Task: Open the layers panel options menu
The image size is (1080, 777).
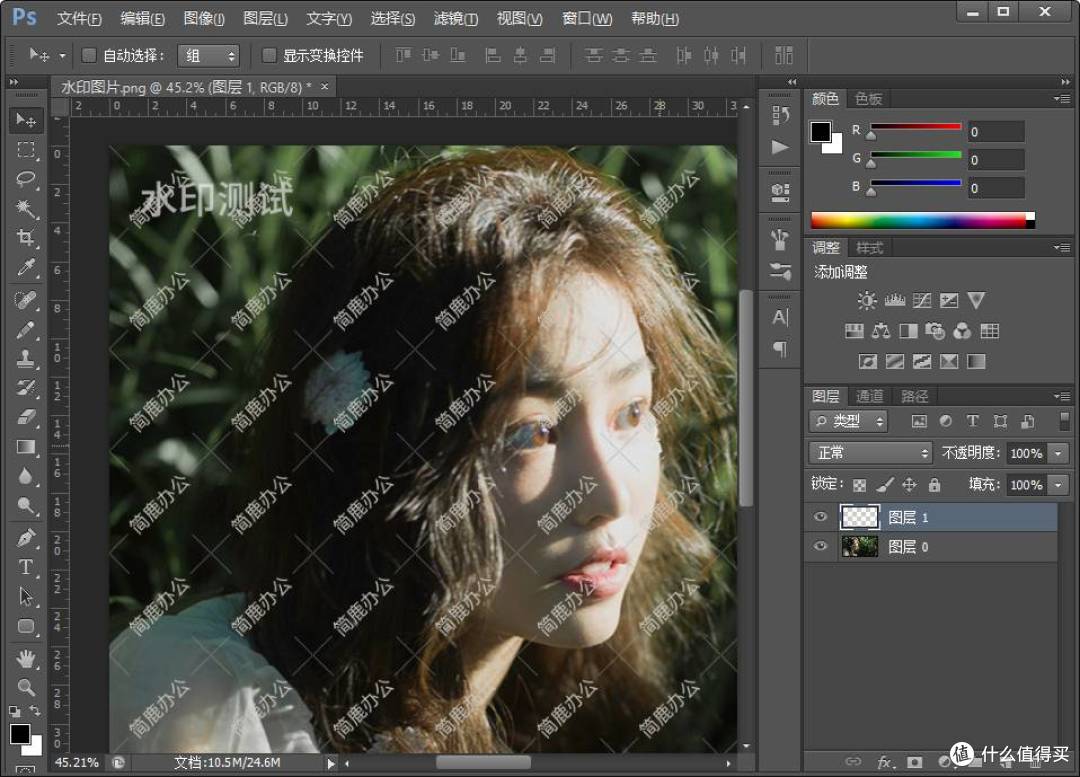Action: point(1062,396)
